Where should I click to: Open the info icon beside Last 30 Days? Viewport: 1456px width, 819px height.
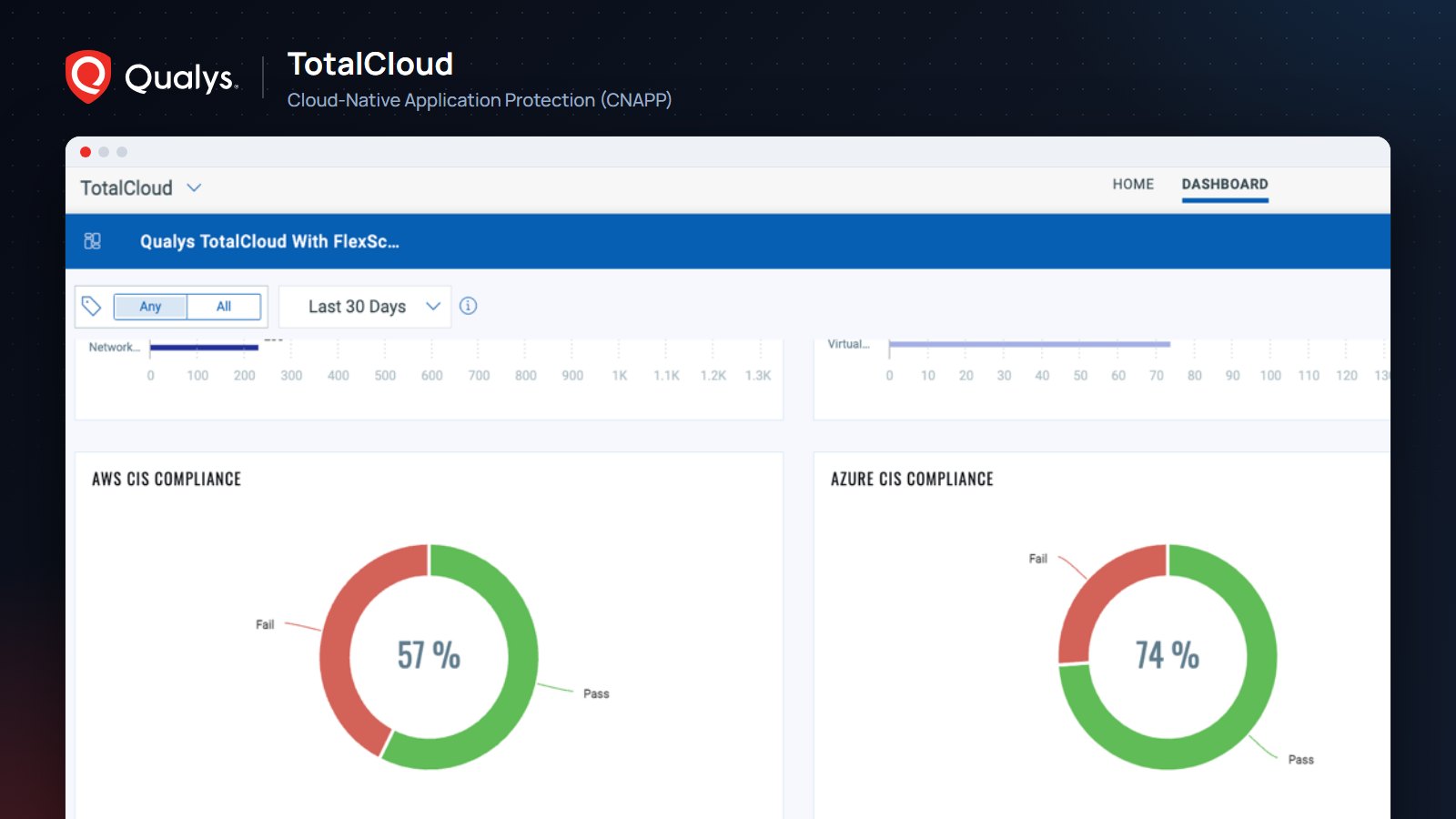(468, 306)
